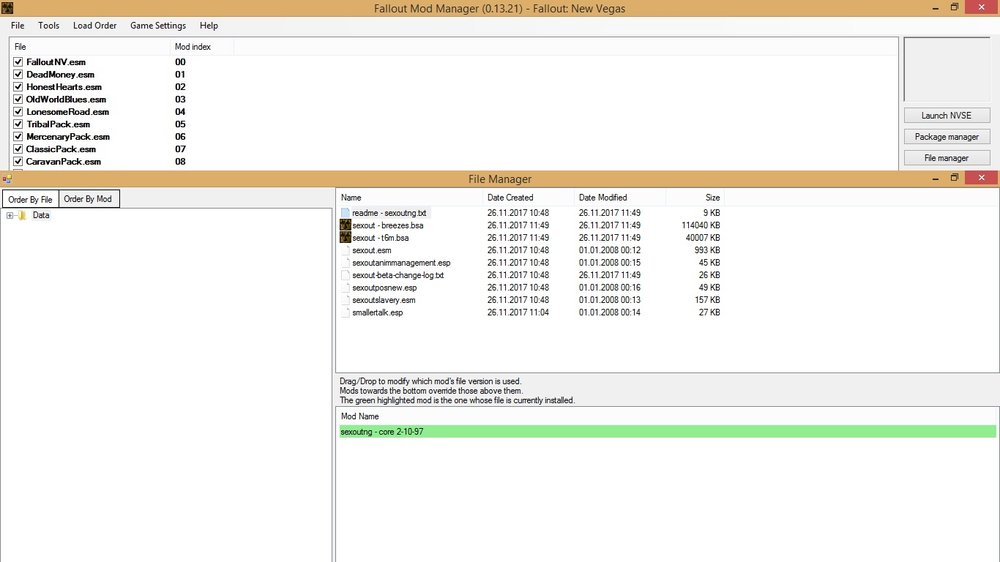Uncheck the DeadMoney.esm checkbox

click(18, 75)
